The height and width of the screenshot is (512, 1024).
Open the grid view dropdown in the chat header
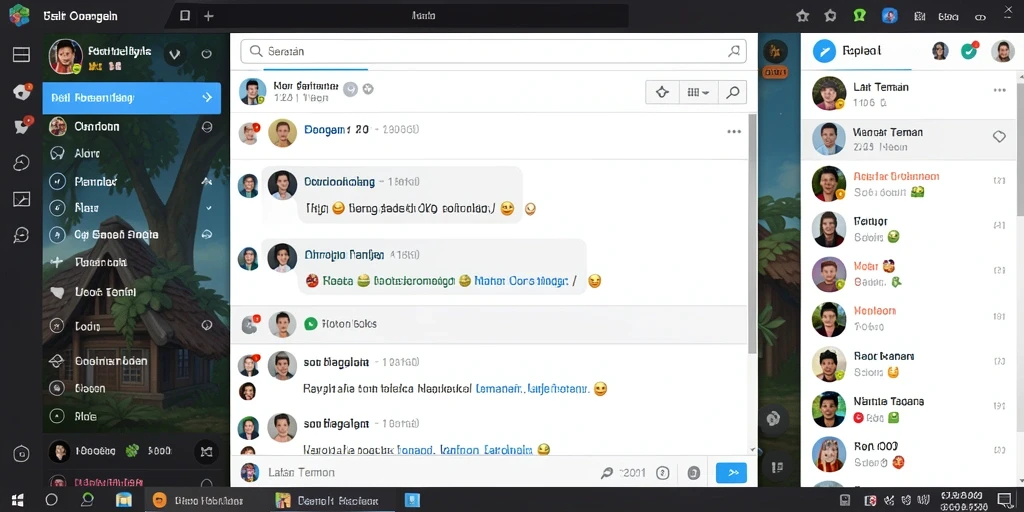[x=699, y=93]
